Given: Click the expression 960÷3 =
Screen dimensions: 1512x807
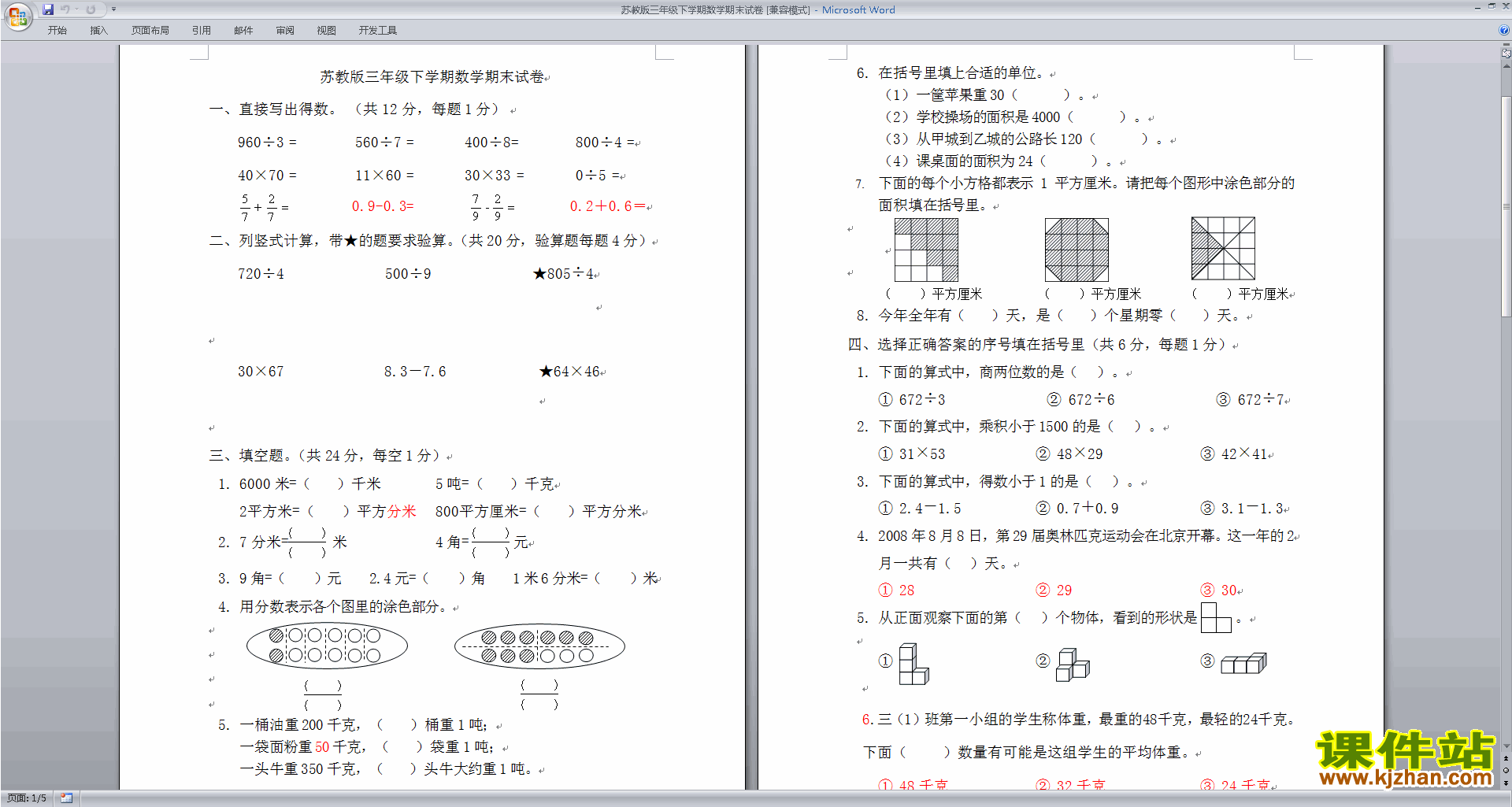Looking at the screenshot, I should [x=268, y=143].
